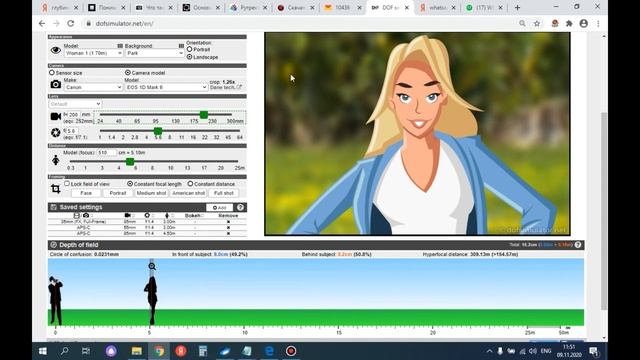Viewport: 640px width, 360px height.
Task: Open a new browser tab
Action: coord(518,8)
